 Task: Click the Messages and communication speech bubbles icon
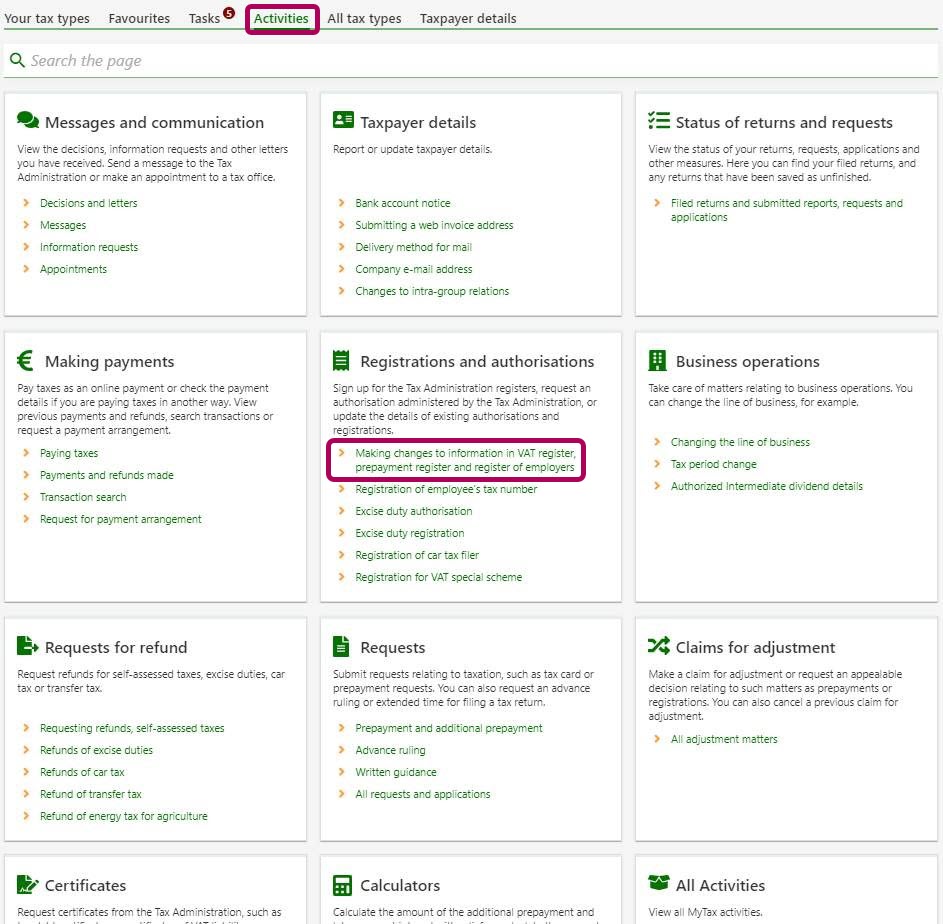point(28,121)
